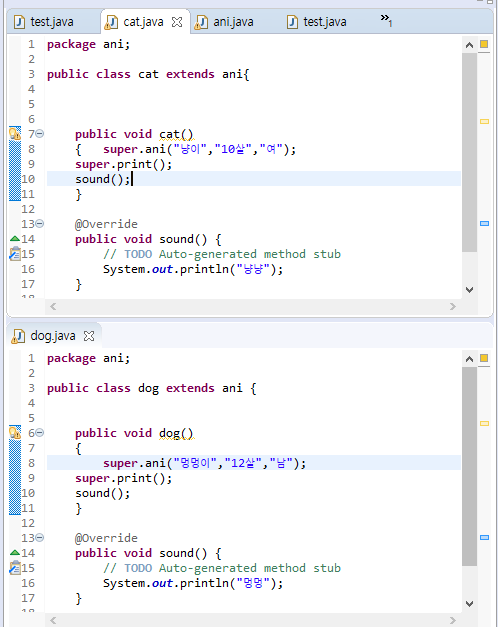
Task: Click System.out.println("멍멍") line
Action: pyautogui.click(x=193, y=583)
